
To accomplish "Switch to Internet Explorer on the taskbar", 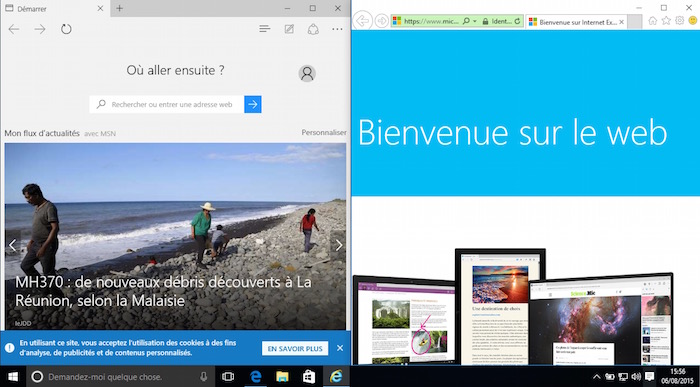I will [336, 377].
